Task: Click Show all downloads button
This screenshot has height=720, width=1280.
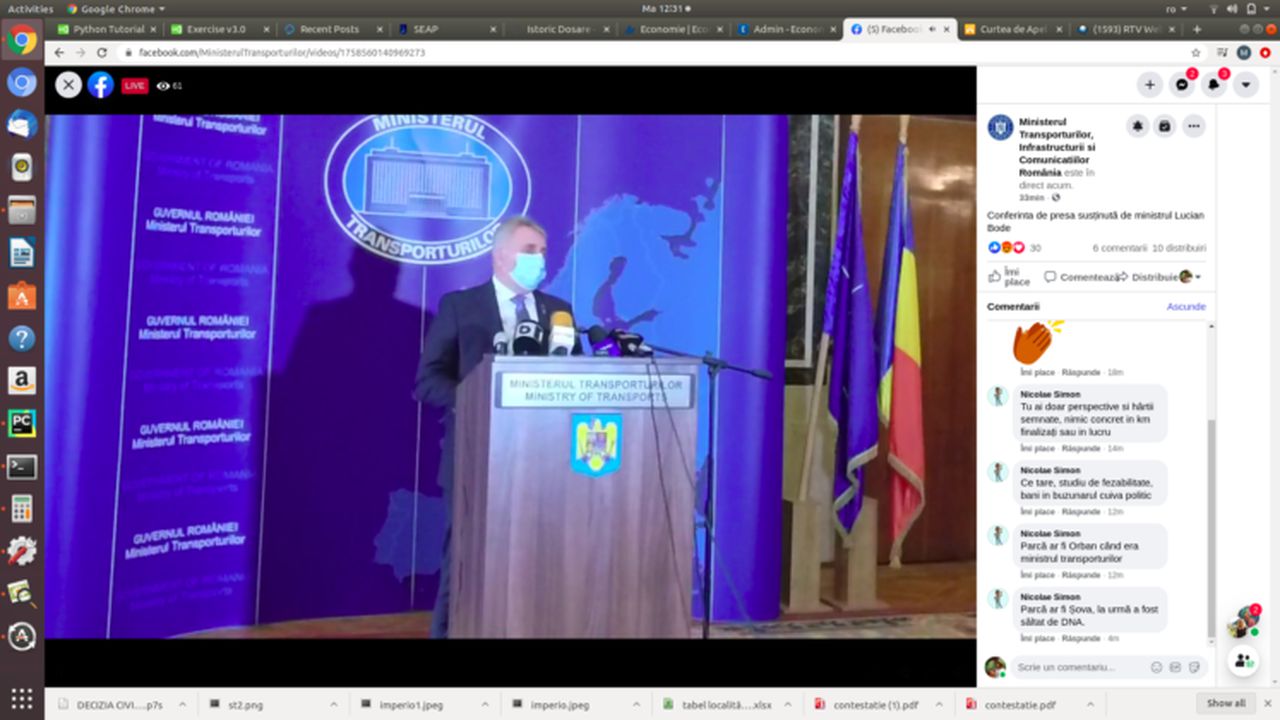Action: point(1225,703)
